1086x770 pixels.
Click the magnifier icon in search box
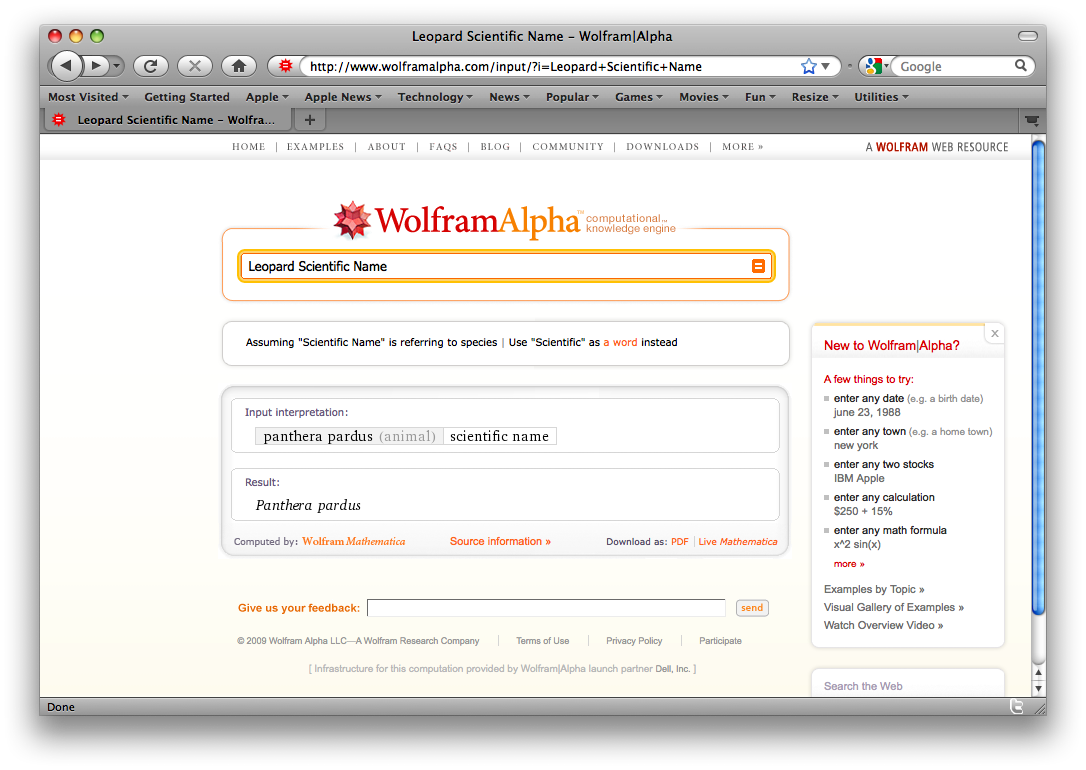[1021, 66]
